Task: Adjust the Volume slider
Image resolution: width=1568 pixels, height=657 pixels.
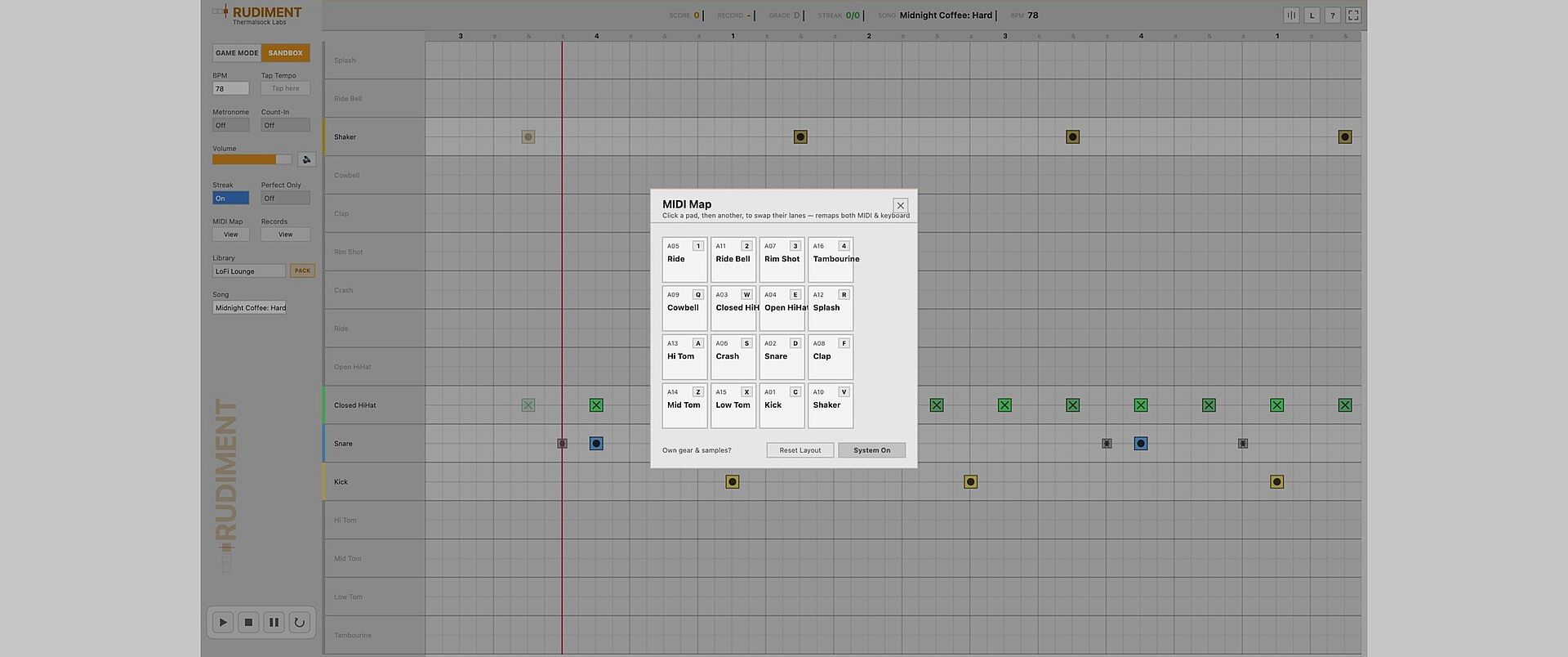Action: point(252,159)
